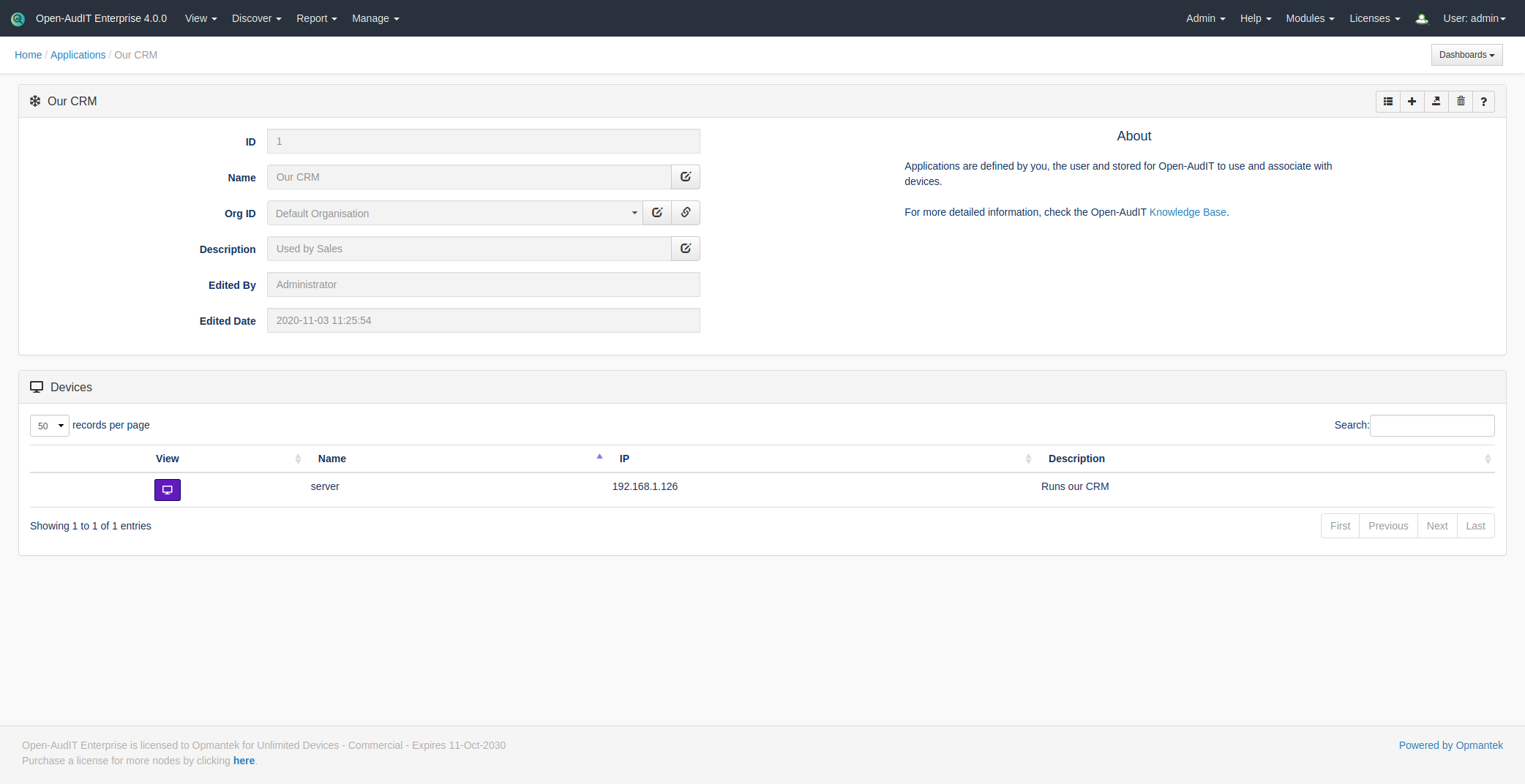View the server device via purple icon

(168, 490)
